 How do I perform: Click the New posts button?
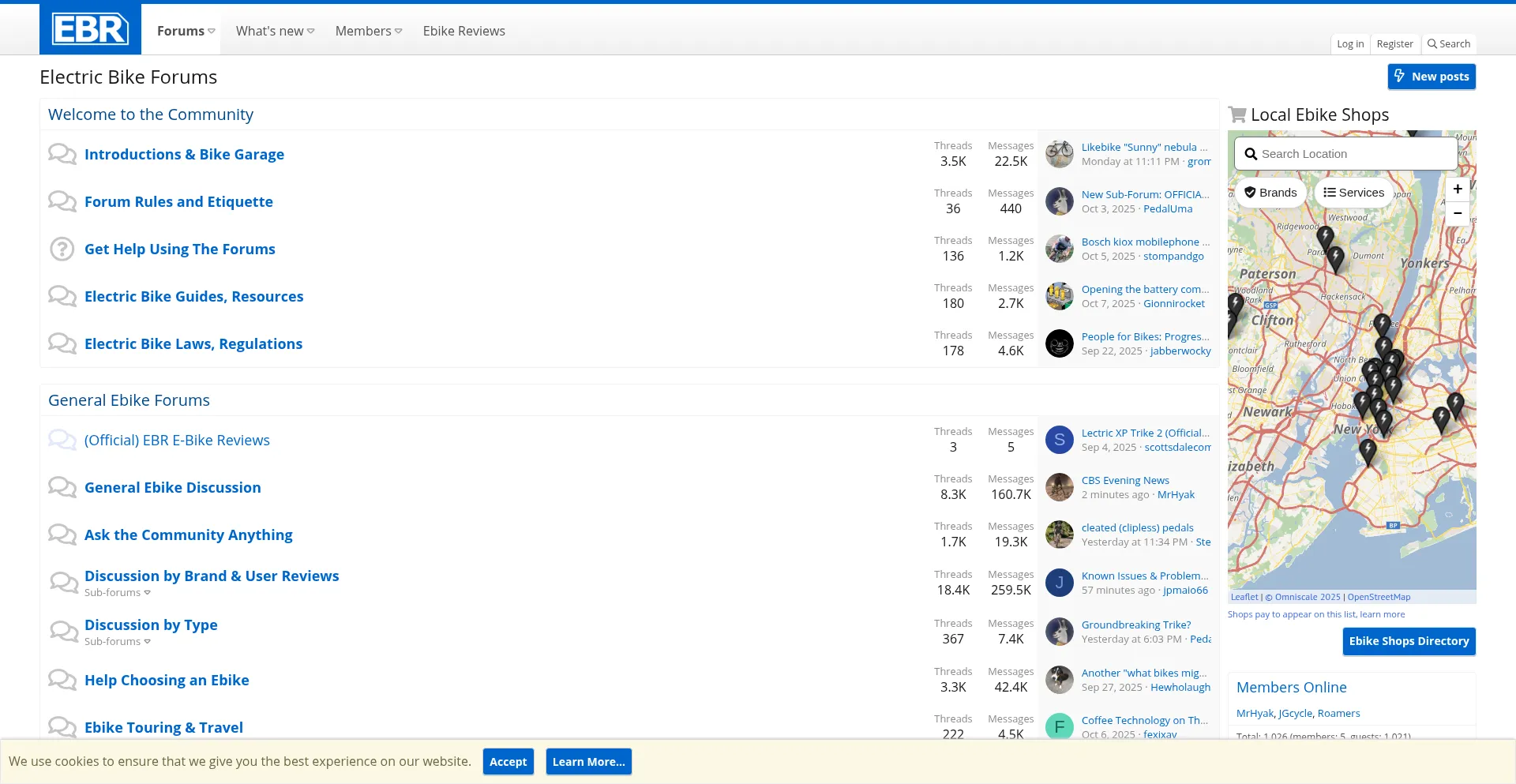click(x=1431, y=77)
